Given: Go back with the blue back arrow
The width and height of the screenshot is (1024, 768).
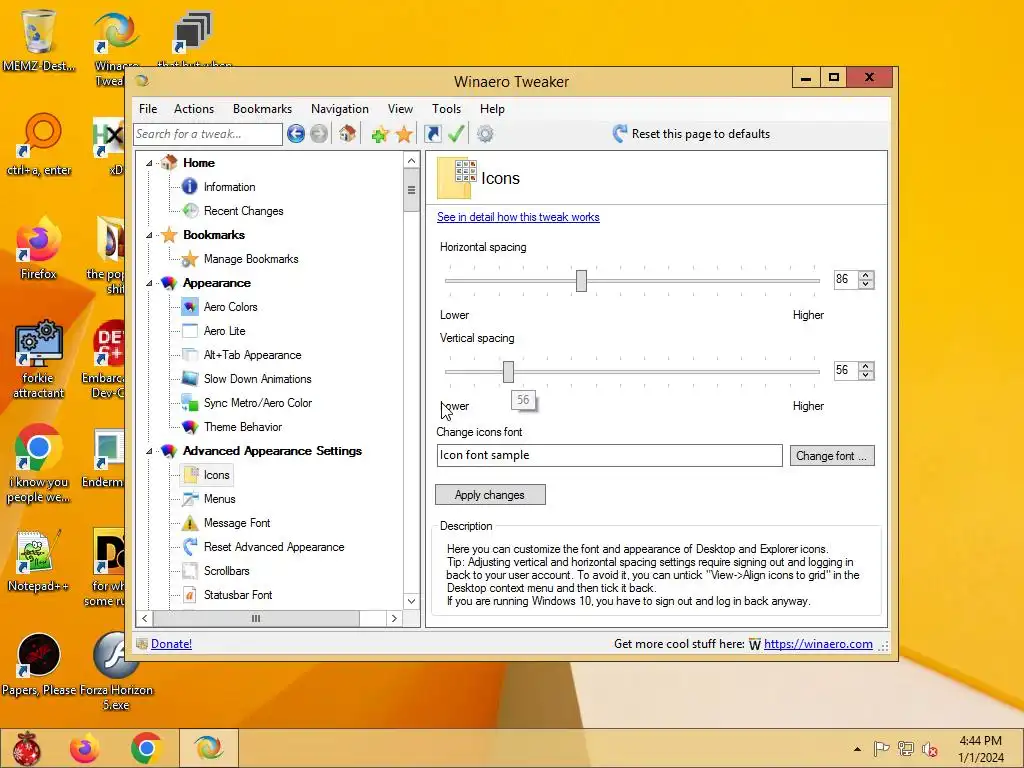Looking at the screenshot, I should [x=296, y=134].
